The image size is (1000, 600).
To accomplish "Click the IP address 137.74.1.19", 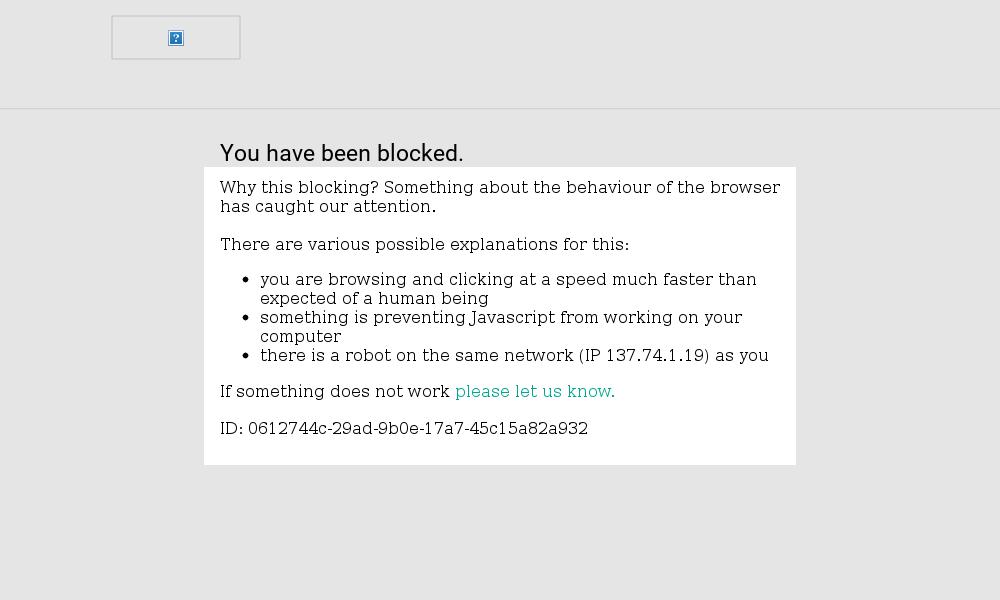I will pos(656,355).
